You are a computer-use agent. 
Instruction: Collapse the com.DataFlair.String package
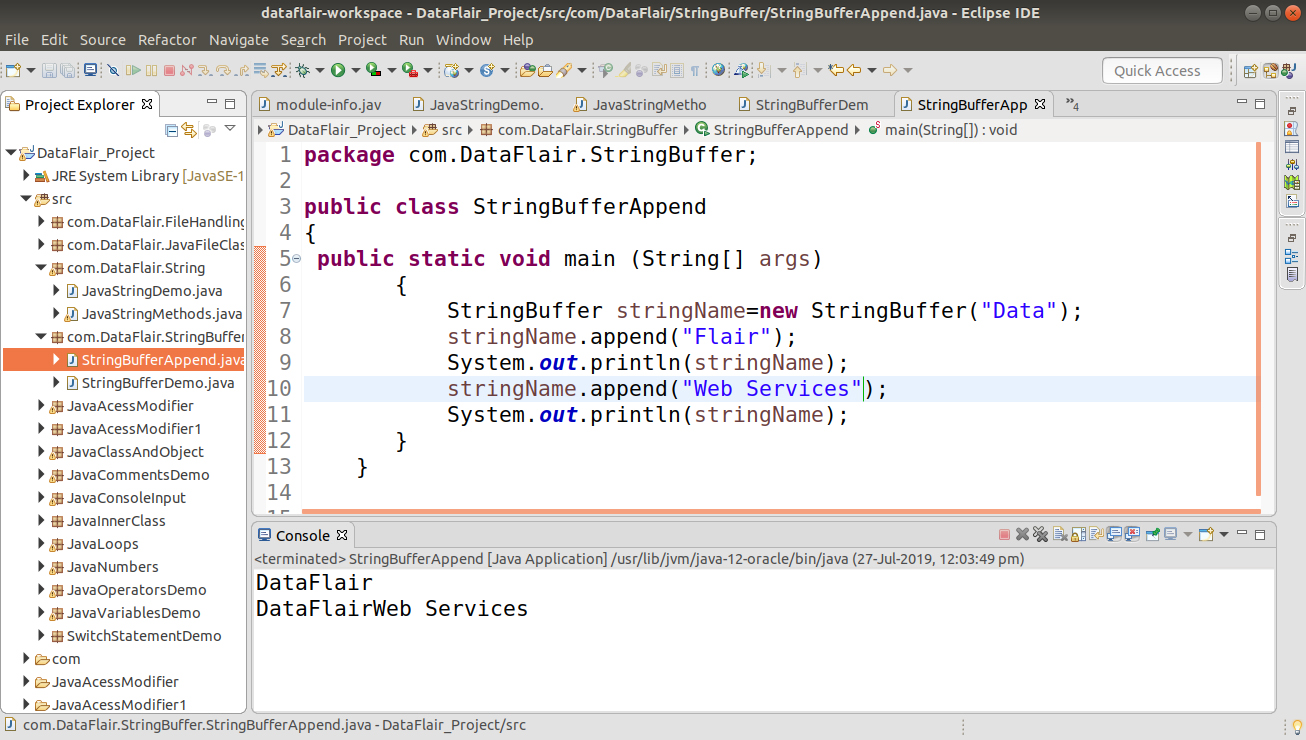click(41, 267)
